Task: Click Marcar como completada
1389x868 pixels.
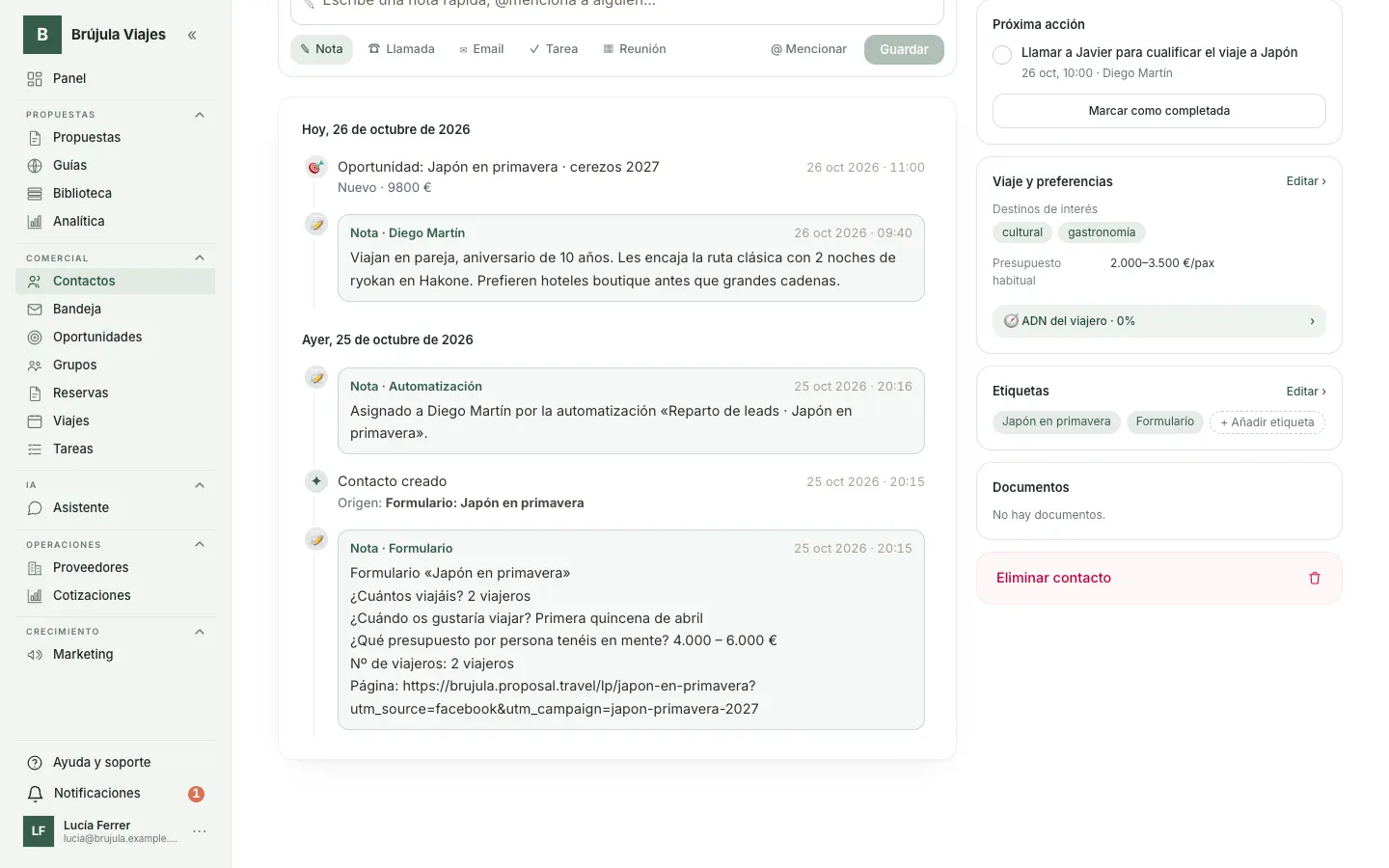Action: coord(1158,111)
